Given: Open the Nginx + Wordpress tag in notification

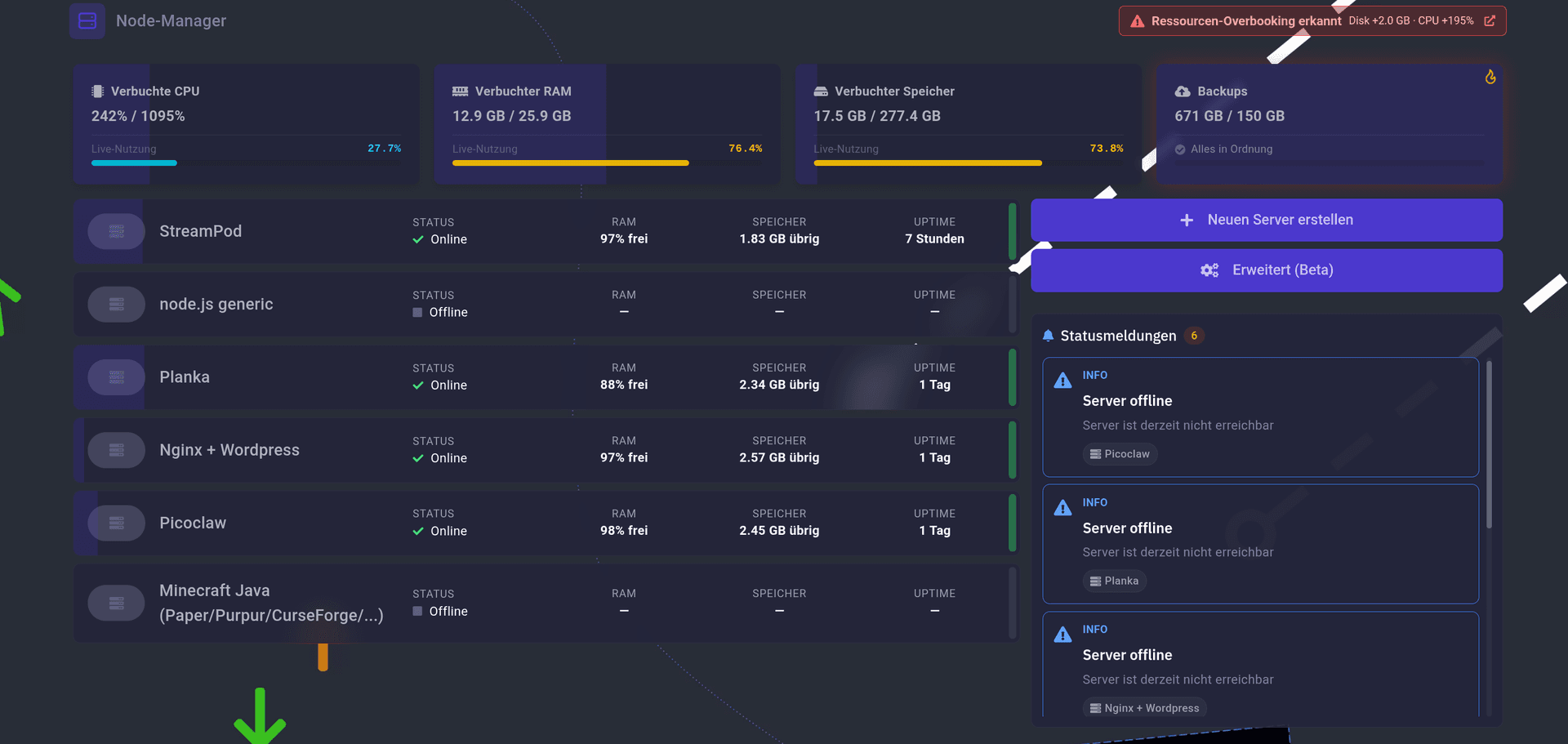Looking at the screenshot, I should [x=1145, y=708].
